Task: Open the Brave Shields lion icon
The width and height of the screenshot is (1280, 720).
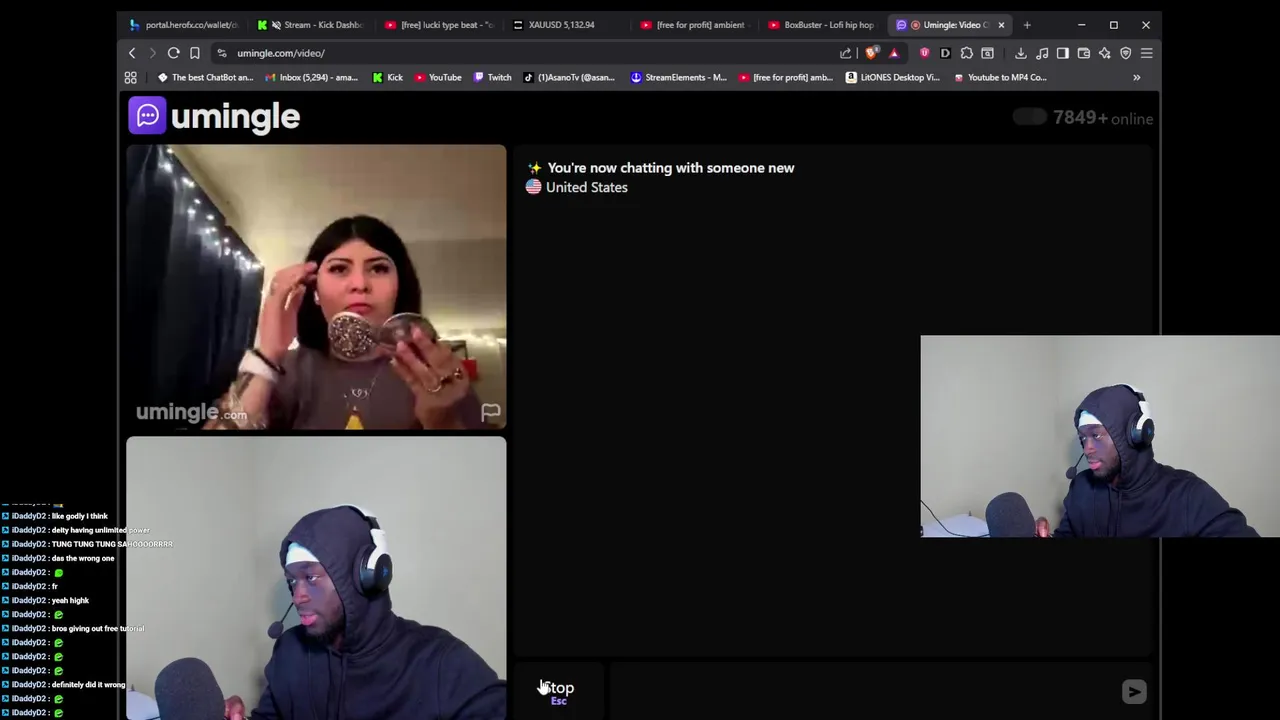Action: click(872, 53)
